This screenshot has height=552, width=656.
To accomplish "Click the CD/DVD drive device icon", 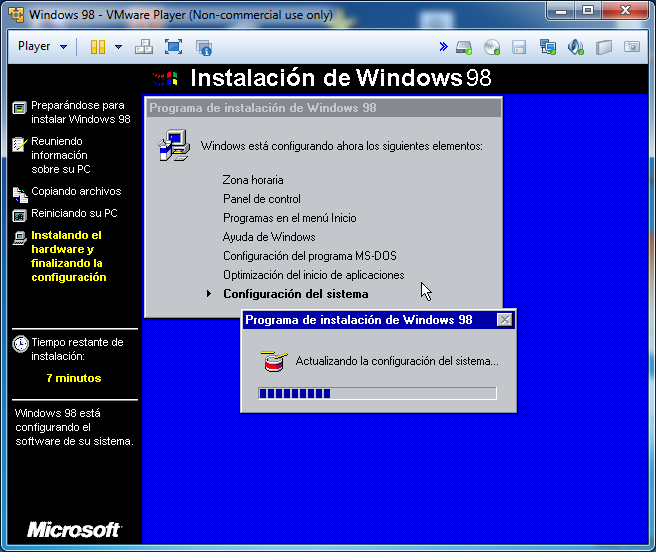I will [x=492, y=47].
